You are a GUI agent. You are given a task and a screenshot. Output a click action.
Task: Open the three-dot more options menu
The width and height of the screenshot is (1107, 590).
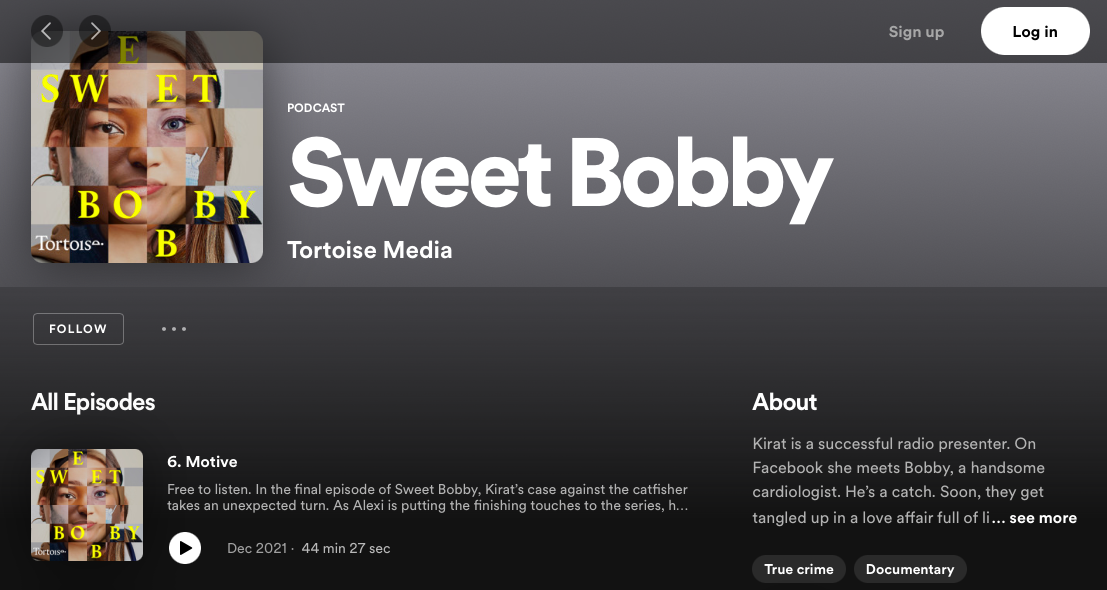(174, 329)
